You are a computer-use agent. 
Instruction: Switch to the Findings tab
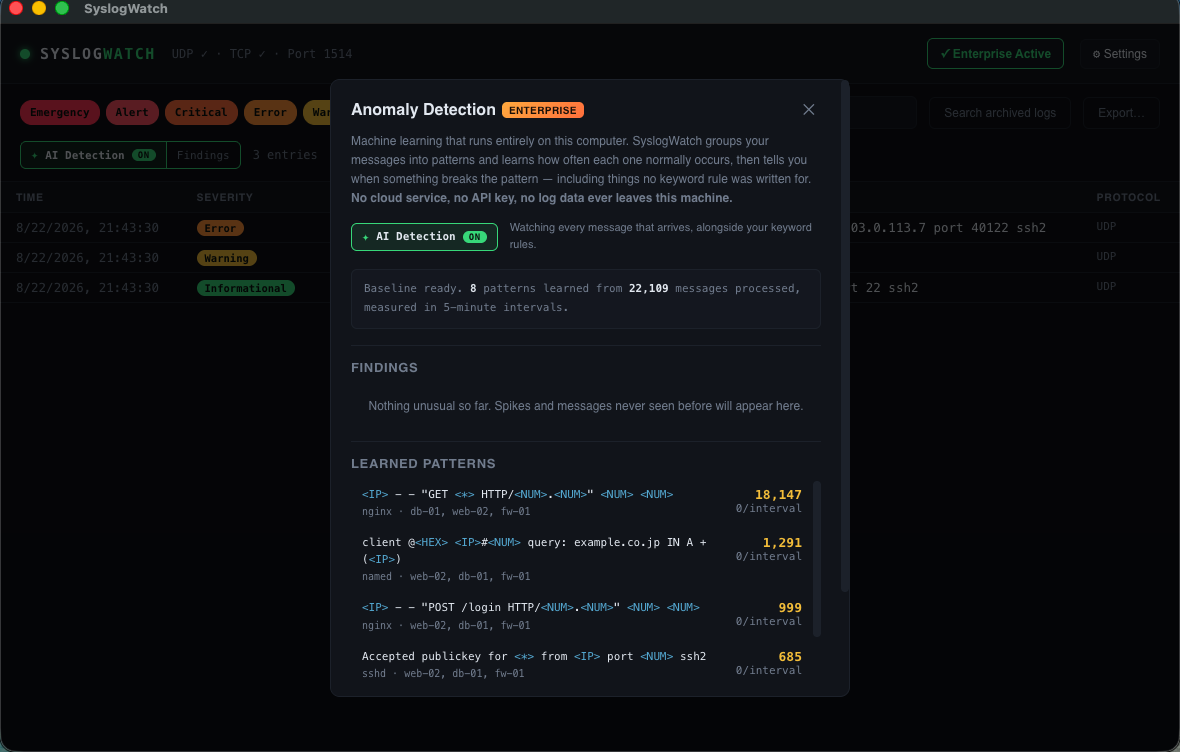(203, 155)
